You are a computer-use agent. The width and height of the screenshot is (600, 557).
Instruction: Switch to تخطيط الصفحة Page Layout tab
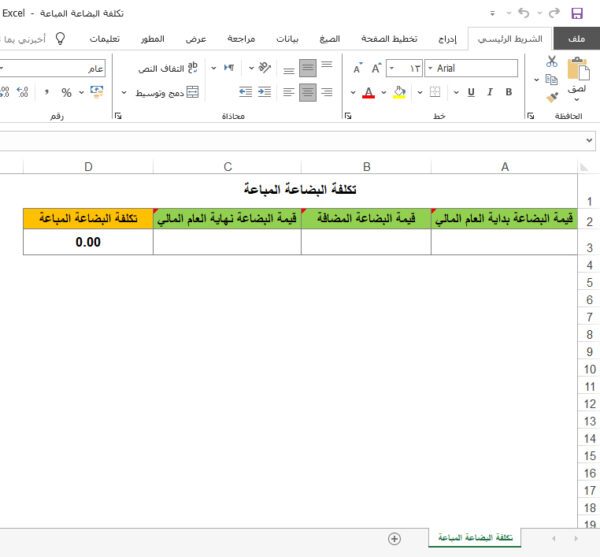click(389, 39)
